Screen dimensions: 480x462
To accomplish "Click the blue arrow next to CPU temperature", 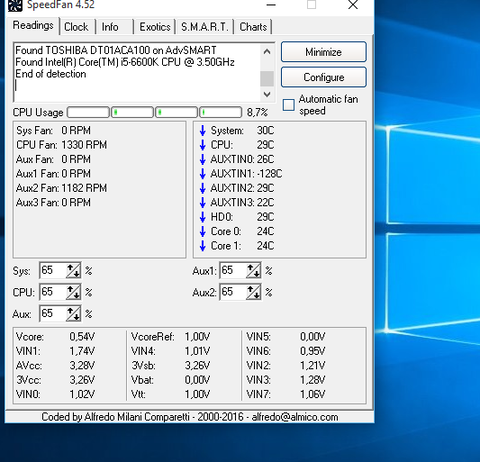I will (202, 145).
